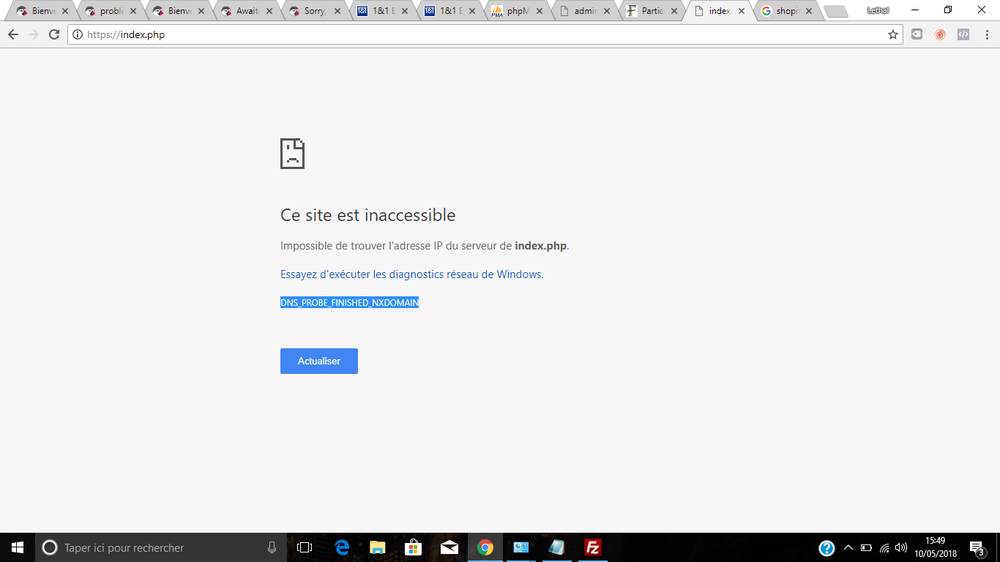
Task: Switch to the 'Sorry' tab
Action: tap(315, 11)
